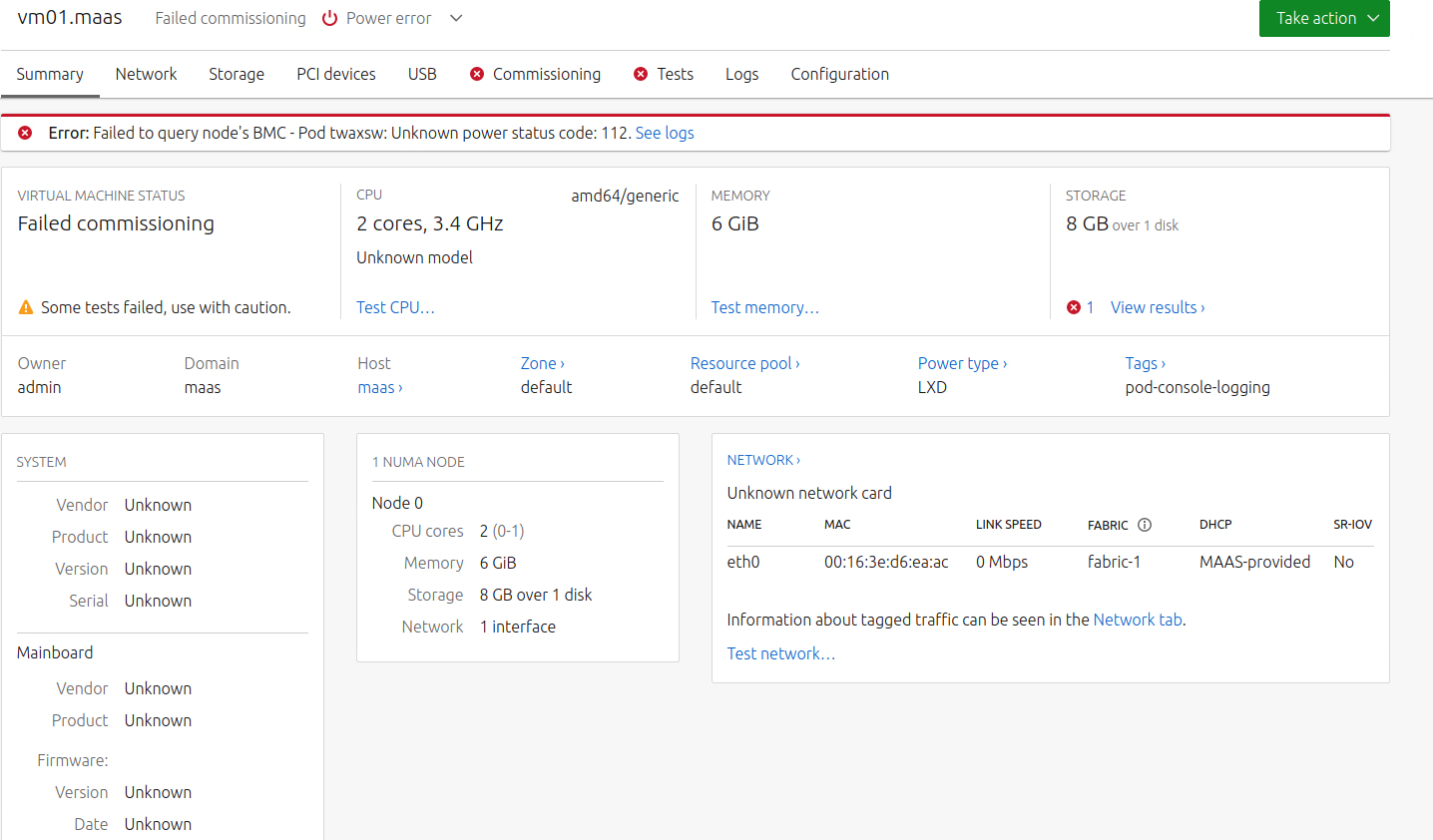Click the Test memory link

pyautogui.click(x=764, y=307)
